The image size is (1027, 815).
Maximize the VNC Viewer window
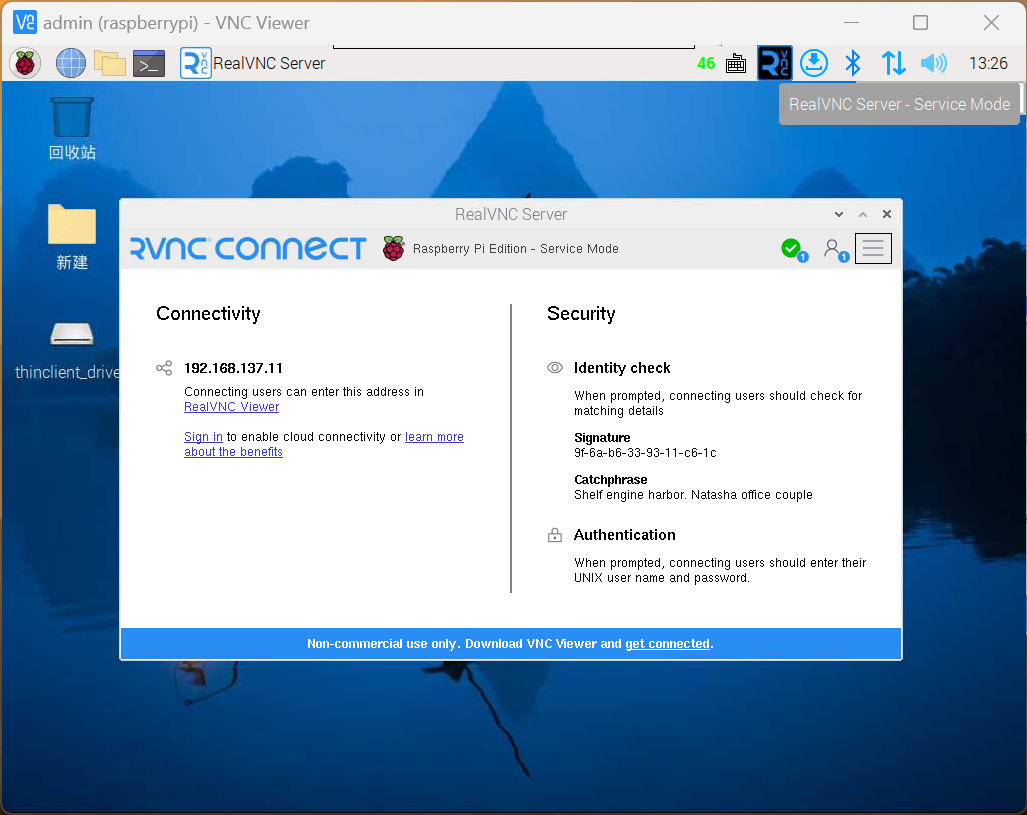tap(920, 22)
